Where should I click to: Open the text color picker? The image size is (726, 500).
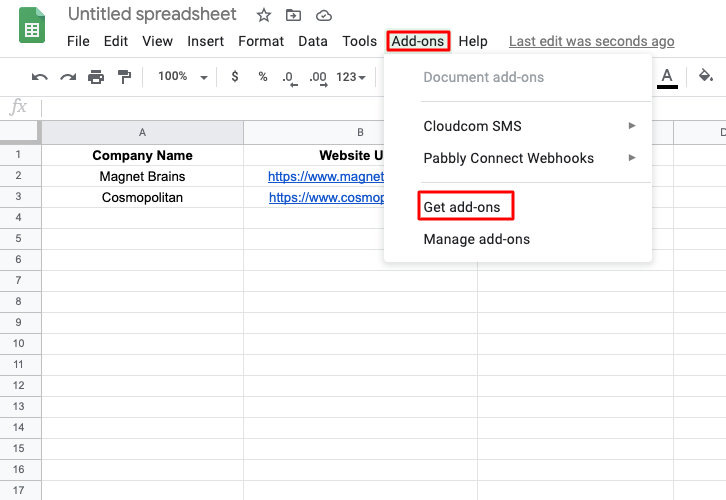[667, 78]
